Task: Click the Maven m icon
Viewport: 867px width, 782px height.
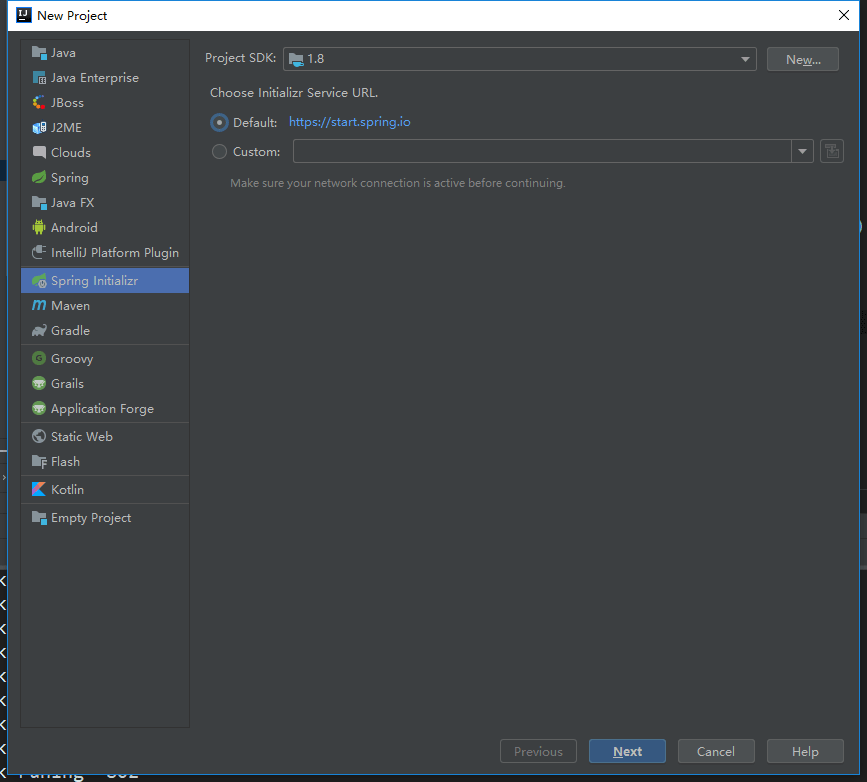Action: (39, 305)
